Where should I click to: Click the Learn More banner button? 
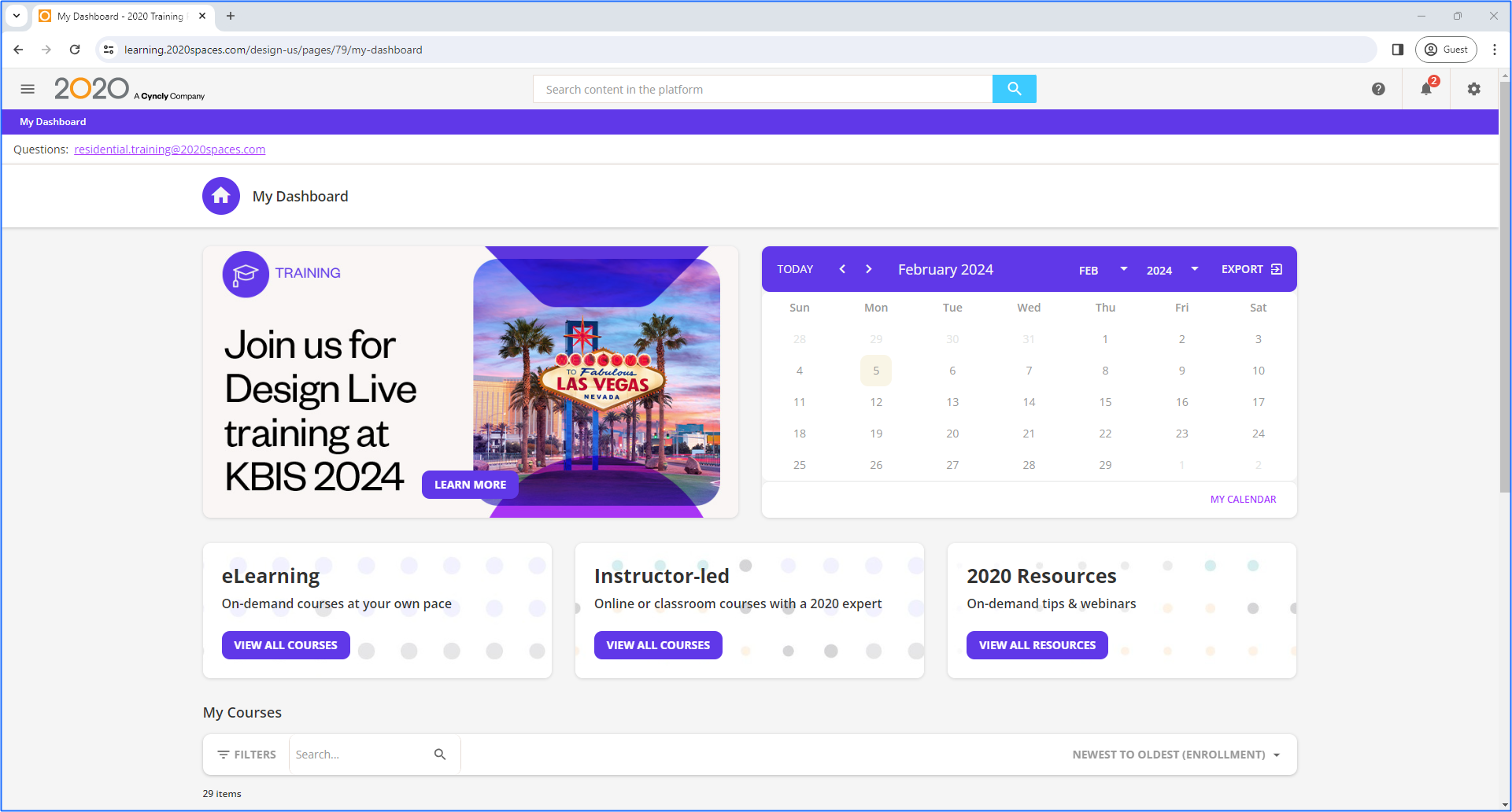click(x=470, y=485)
